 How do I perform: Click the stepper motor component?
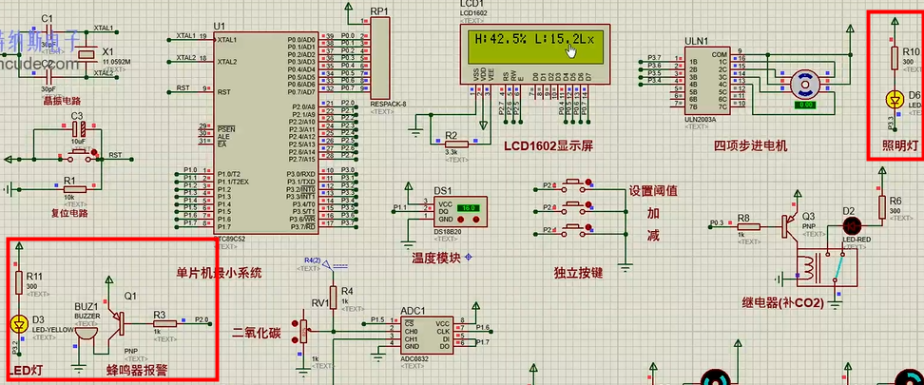(x=805, y=84)
